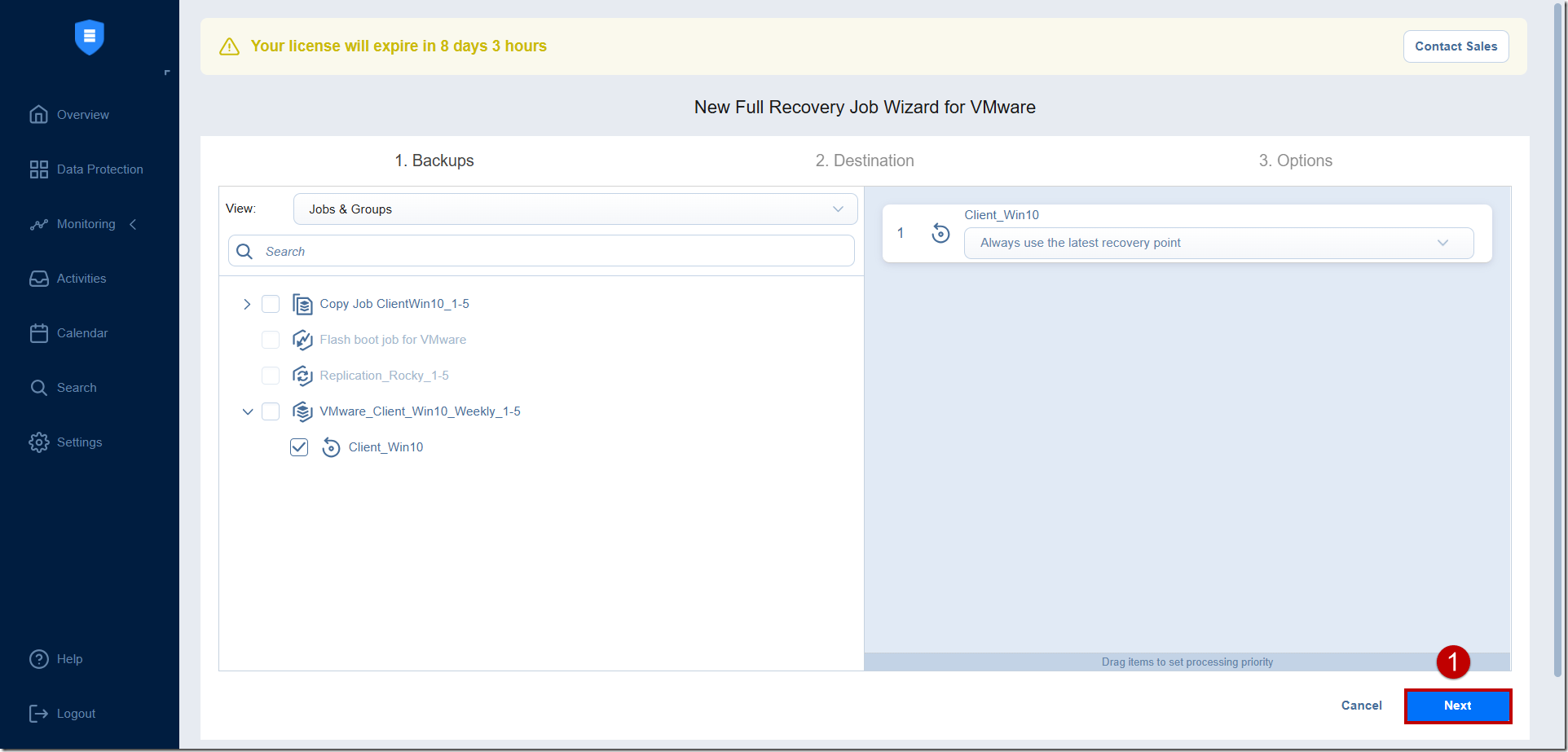
Task: Check the Copy Job ClientWin10_1-5 checkbox
Action: 271,304
